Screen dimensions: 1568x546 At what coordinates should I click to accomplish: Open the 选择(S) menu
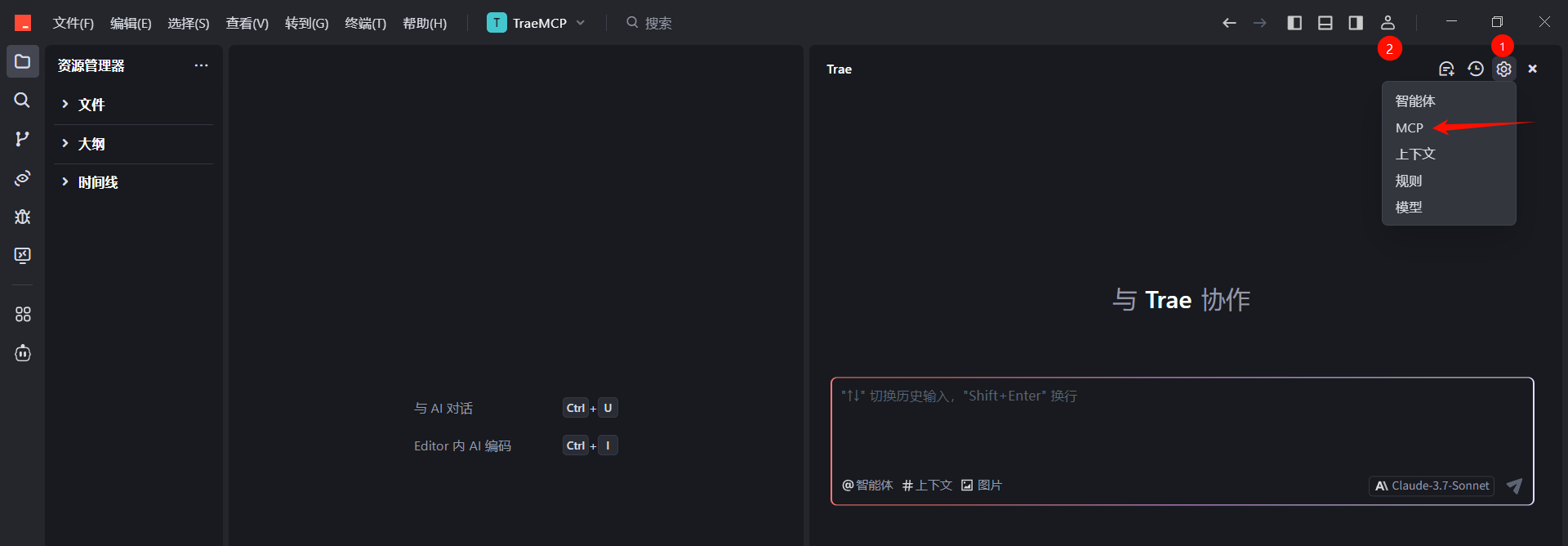189,23
